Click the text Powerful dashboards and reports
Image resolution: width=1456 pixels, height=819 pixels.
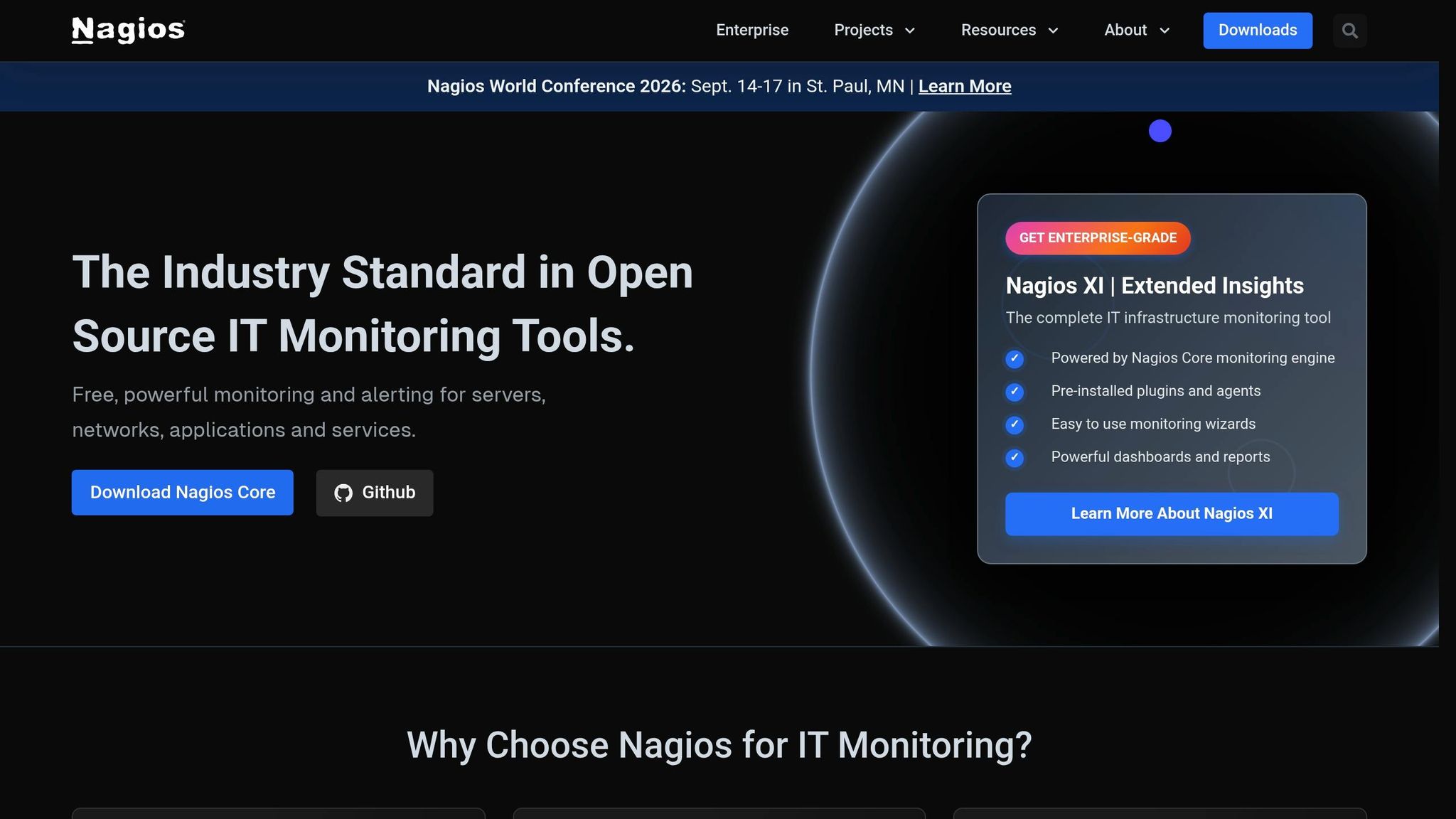point(1160,457)
